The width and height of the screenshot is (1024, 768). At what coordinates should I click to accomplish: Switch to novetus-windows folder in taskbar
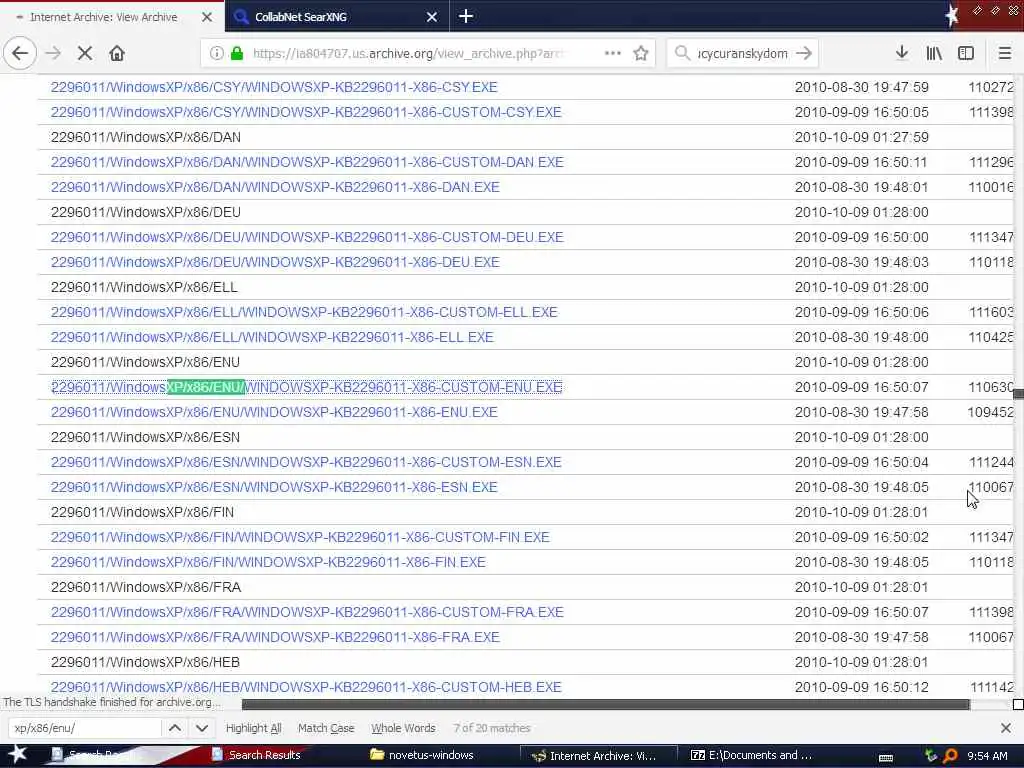422,755
